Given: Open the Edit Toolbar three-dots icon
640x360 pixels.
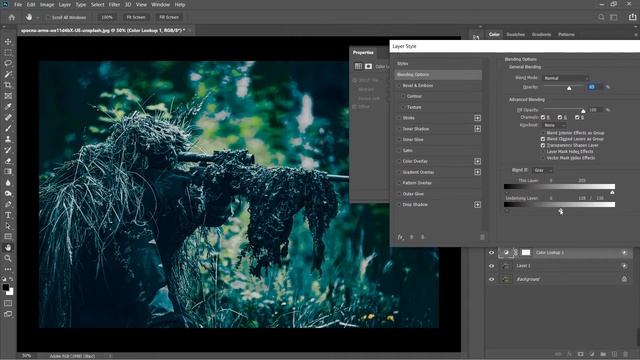Looking at the screenshot, I should tap(8, 269).
